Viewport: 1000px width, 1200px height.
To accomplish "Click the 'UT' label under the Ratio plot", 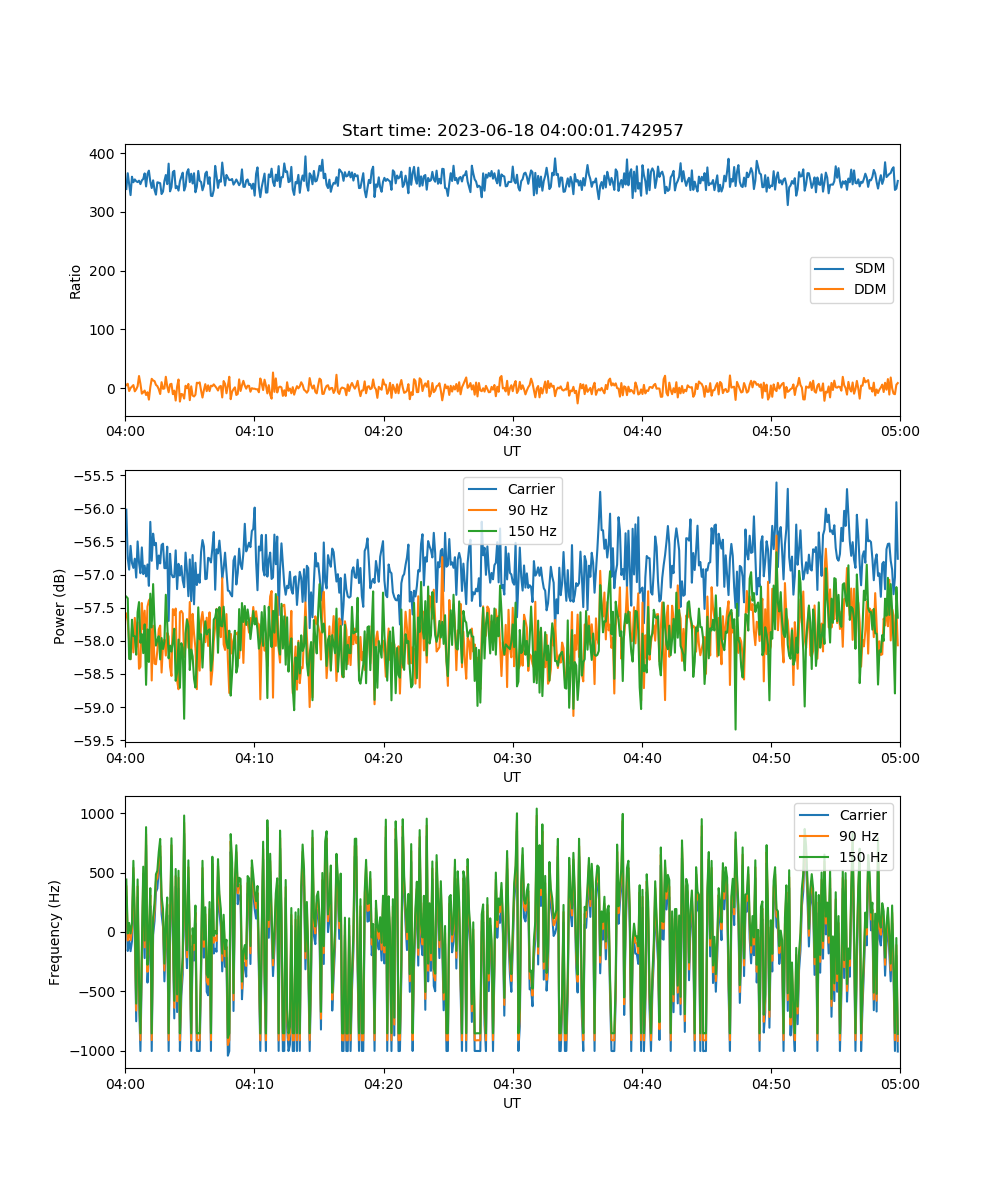I will [x=512, y=451].
